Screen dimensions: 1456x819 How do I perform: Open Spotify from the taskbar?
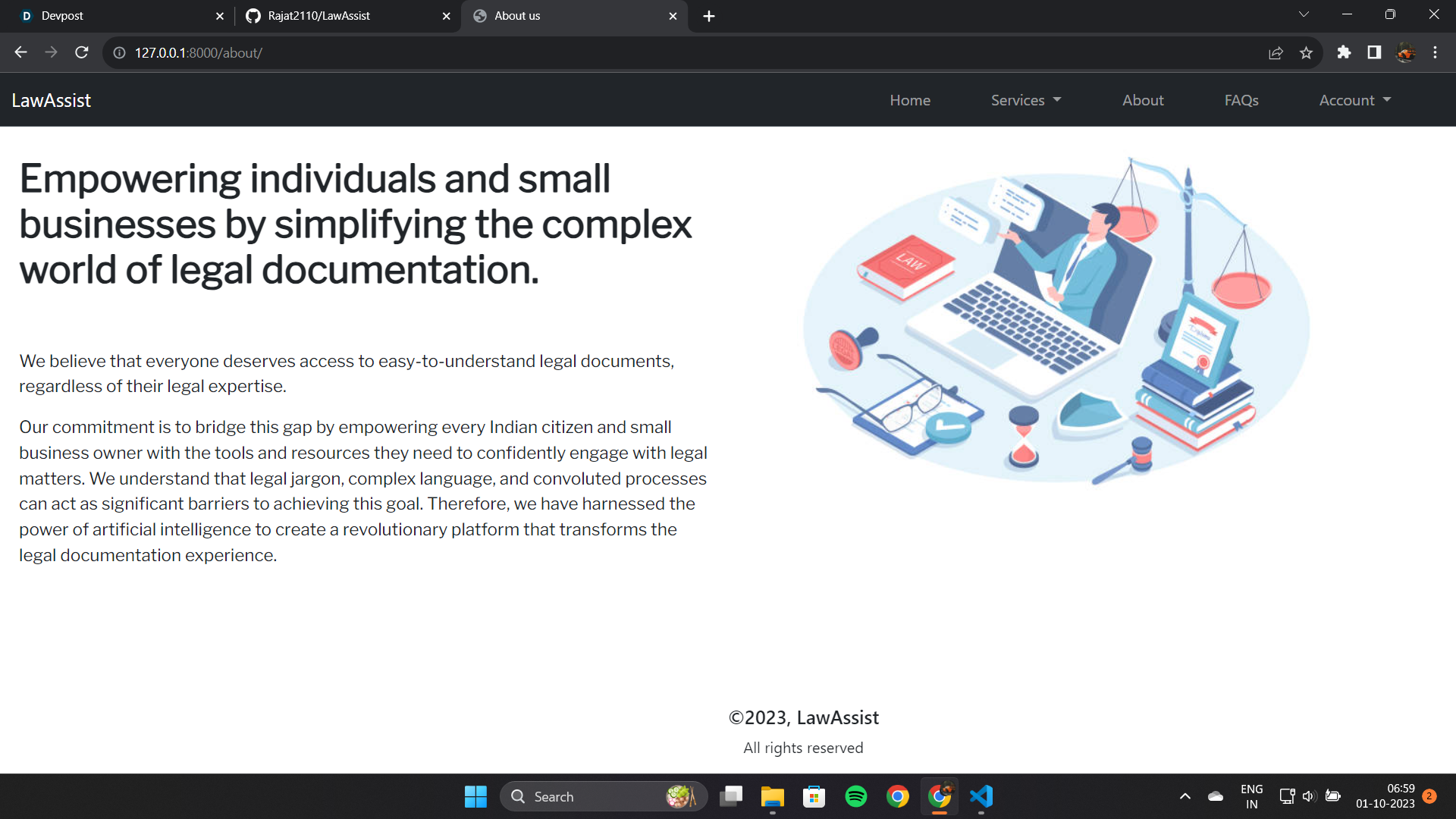pyautogui.click(x=855, y=796)
